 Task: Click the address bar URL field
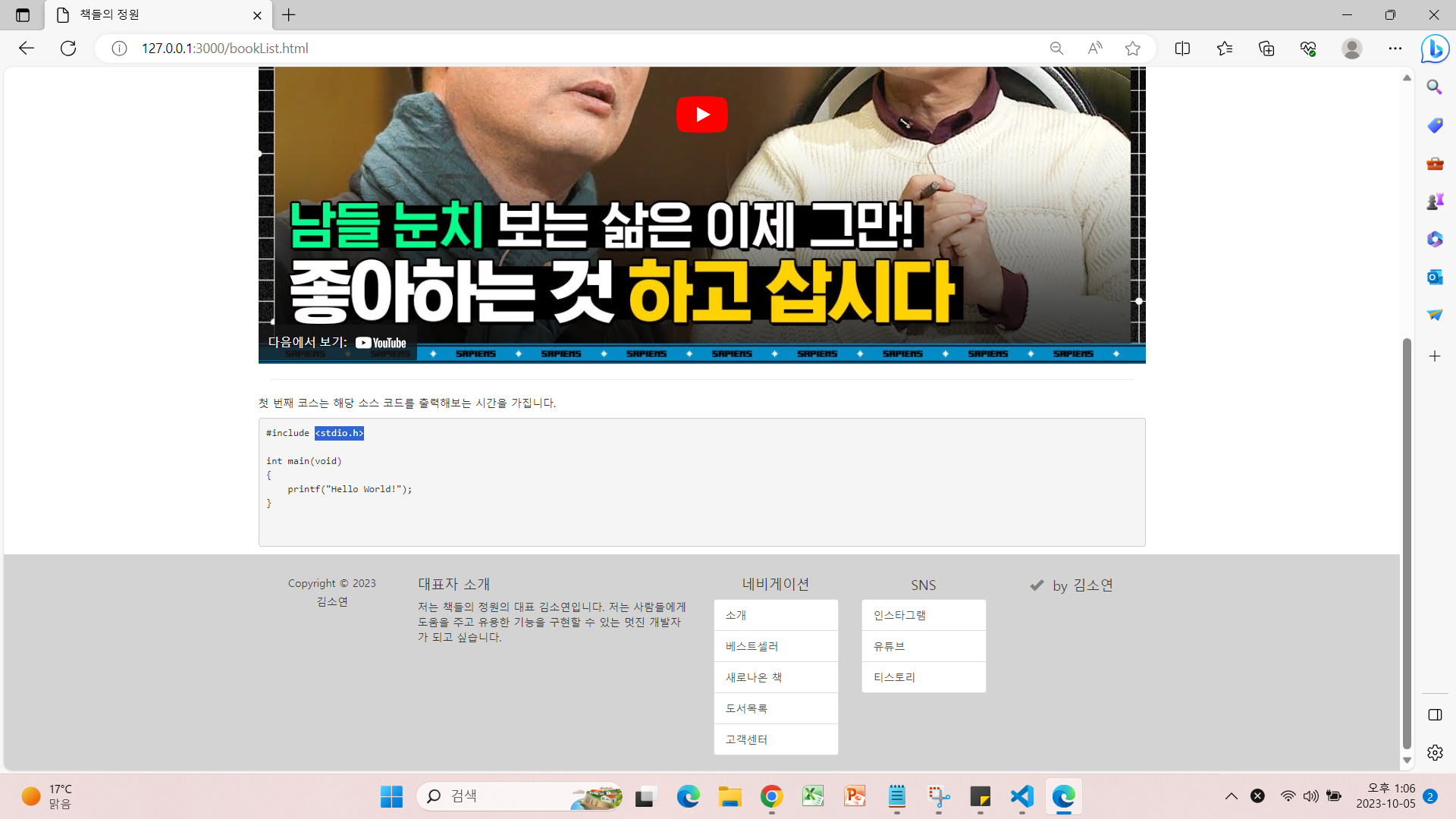(x=531, y=49)
